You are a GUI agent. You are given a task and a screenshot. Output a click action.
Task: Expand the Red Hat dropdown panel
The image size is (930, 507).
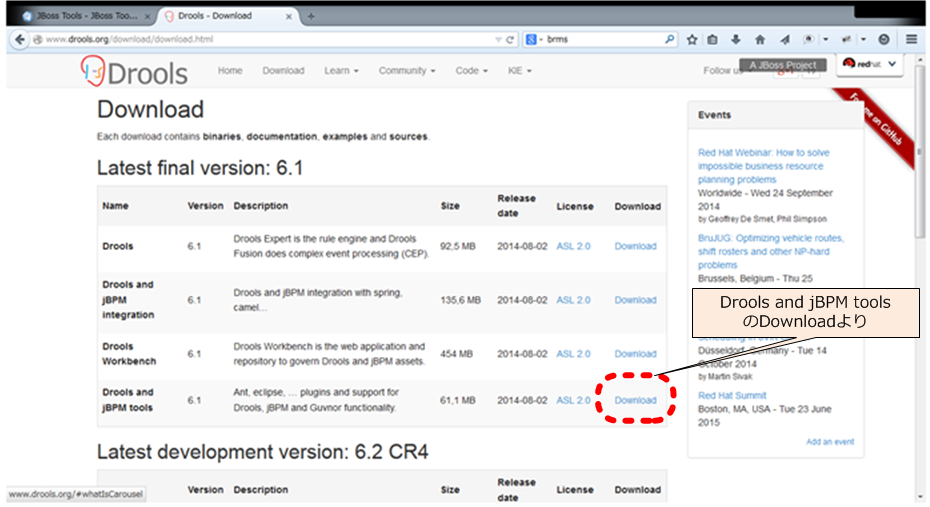pos(870,64)
